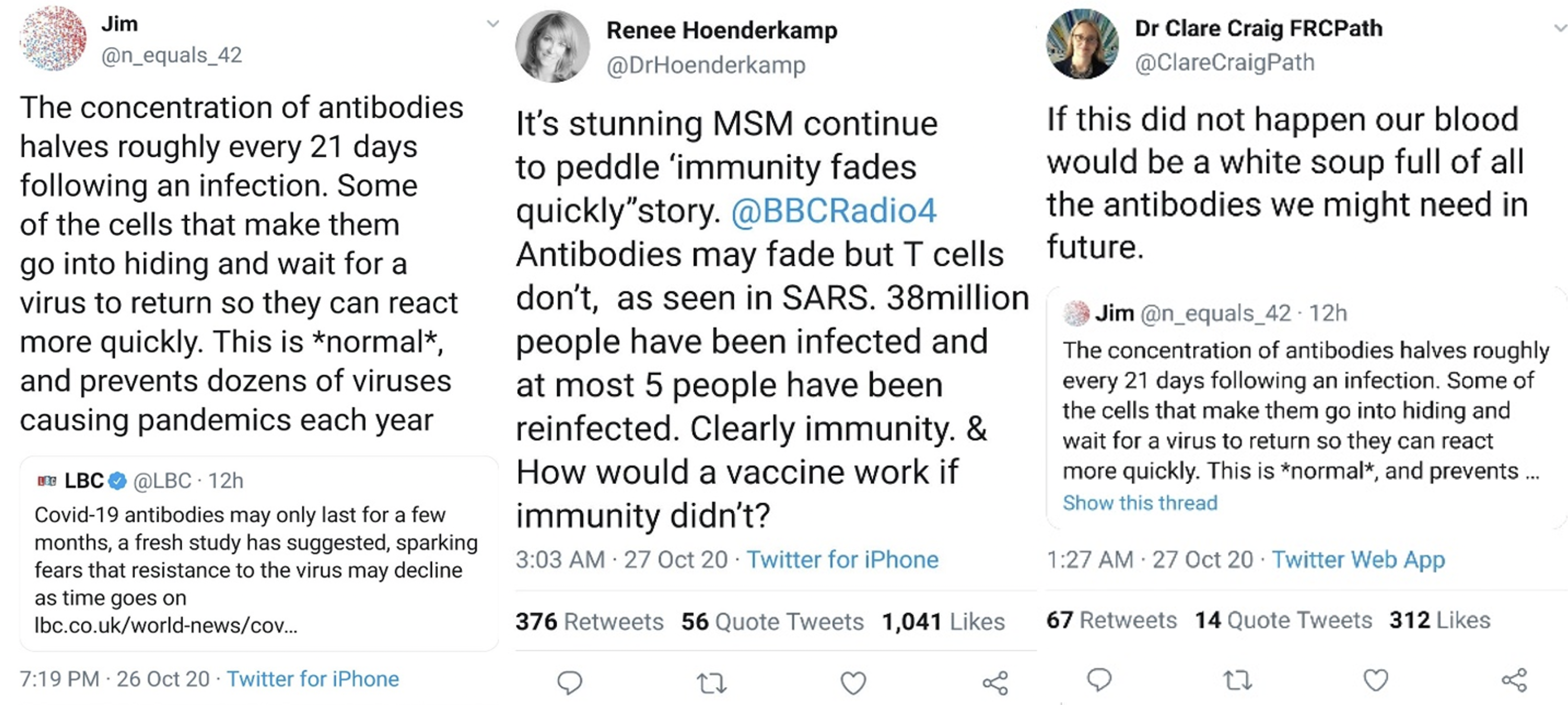1568x705 pixels.
Task: Open Renee Hoenderkamp's profile photo
Action: point(552,46)
